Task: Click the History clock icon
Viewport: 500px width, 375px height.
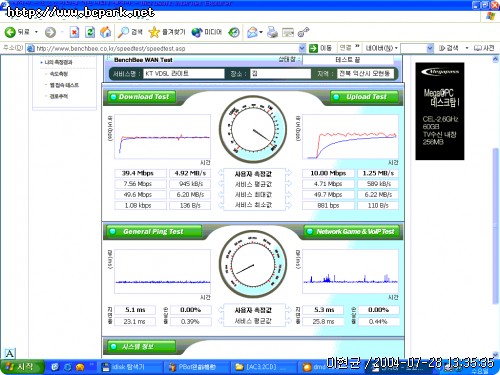Action: [234, 32]
